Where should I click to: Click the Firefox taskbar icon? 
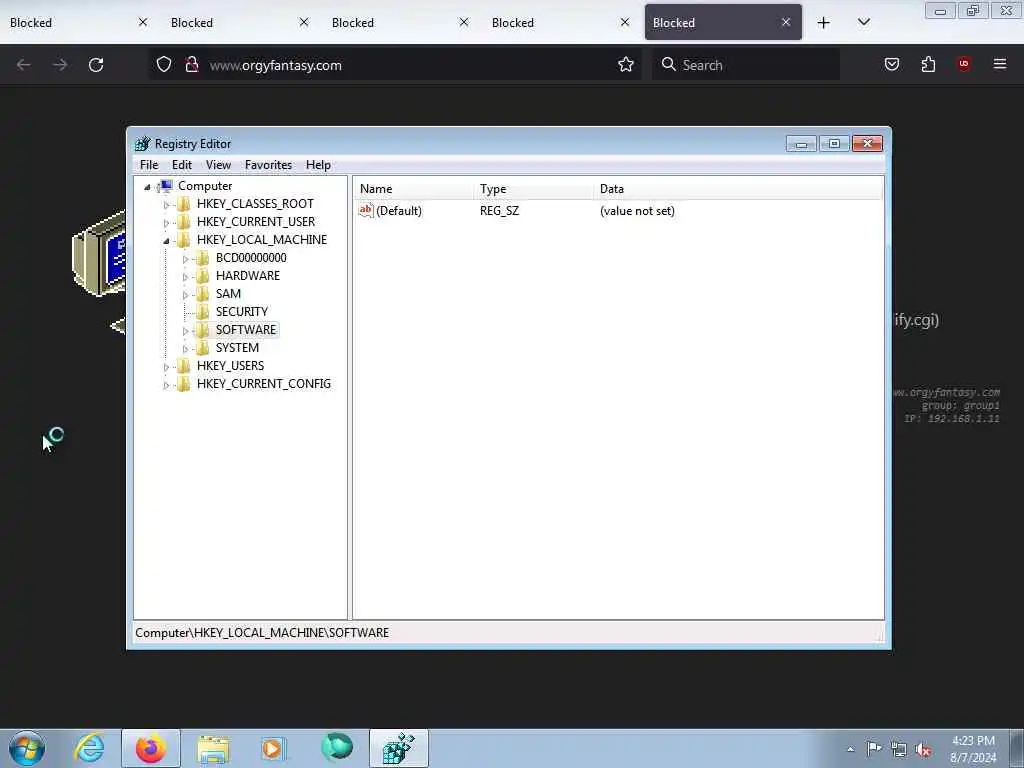click(150, 748)
